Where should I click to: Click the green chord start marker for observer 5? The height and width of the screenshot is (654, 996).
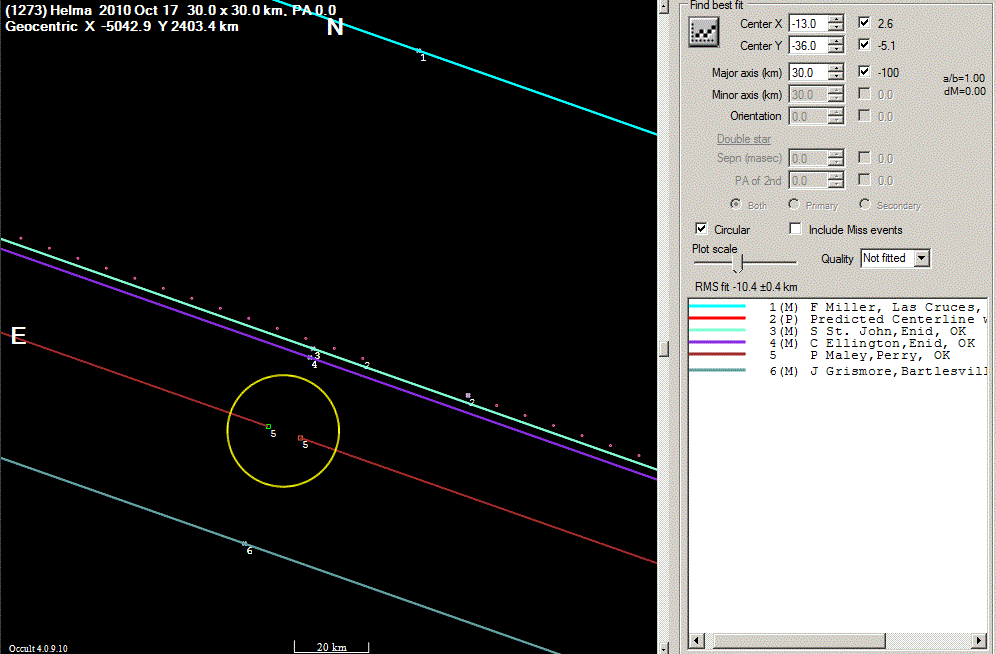coord(269,427)
